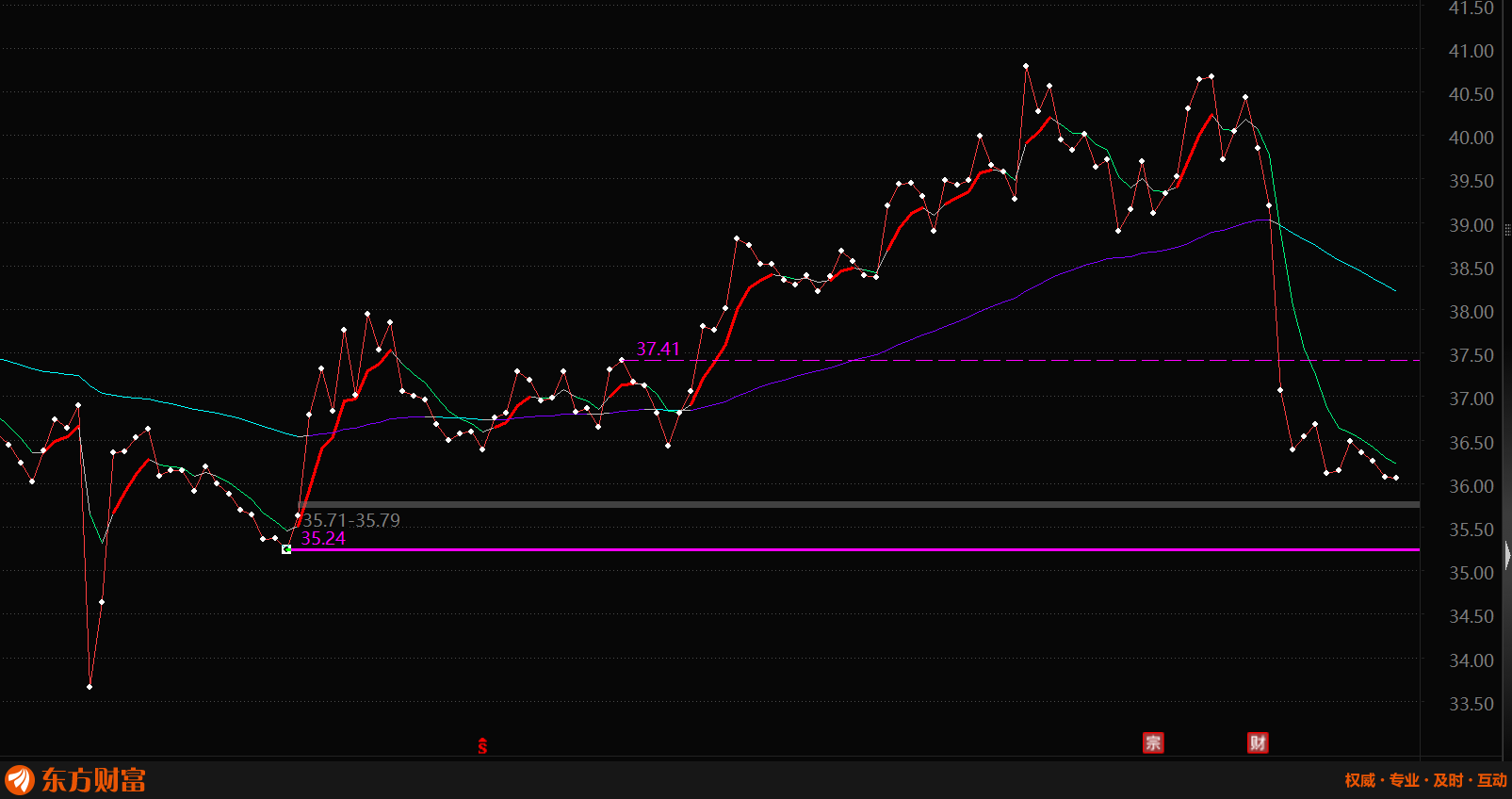Click the red S event marker

(482, 746)
